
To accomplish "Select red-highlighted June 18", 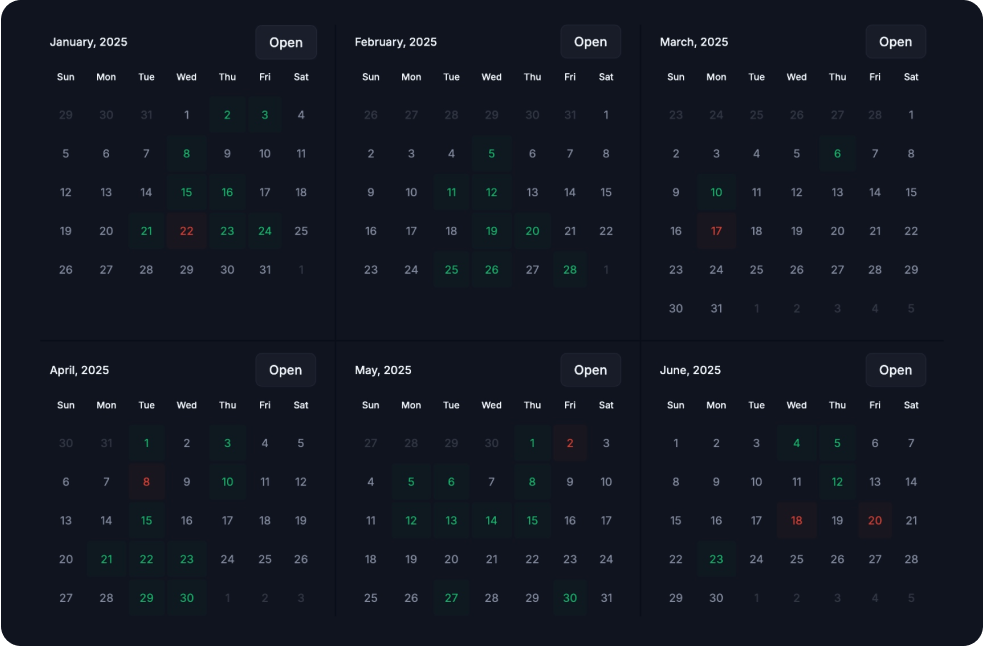I will (x=797, y=521).
